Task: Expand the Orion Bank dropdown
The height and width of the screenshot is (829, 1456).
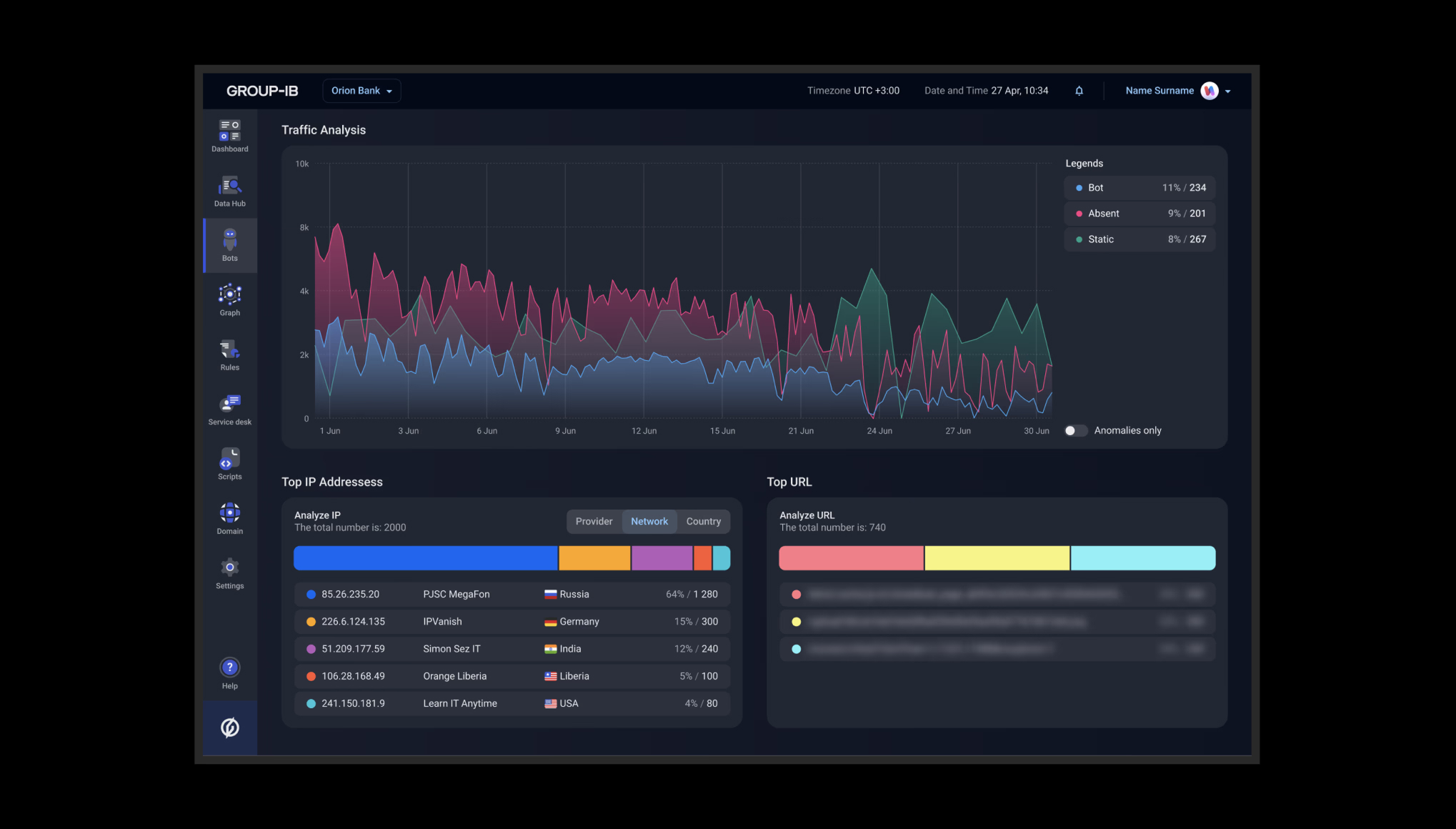Action: [361, 91]
